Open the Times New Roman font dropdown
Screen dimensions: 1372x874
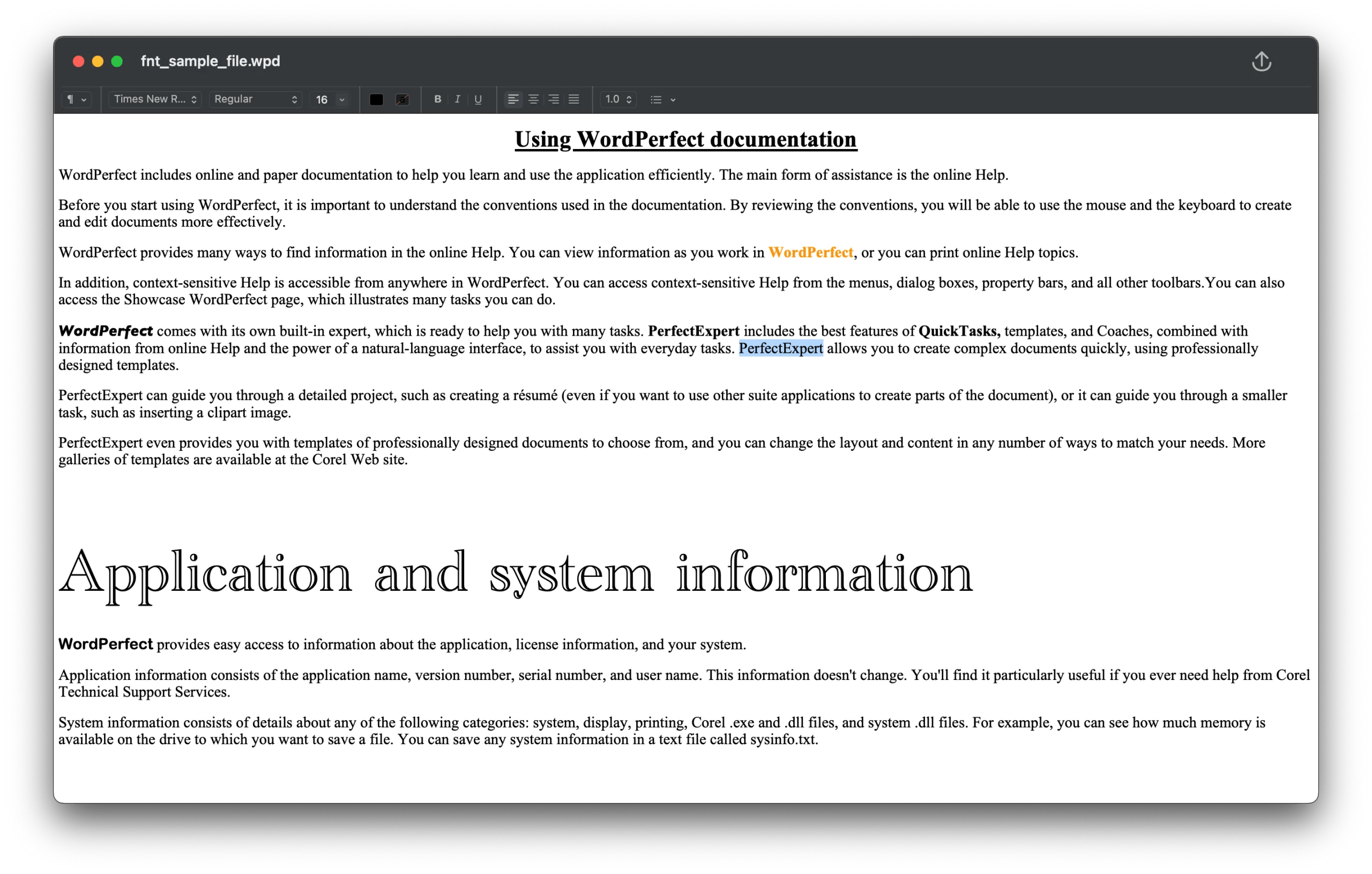coord(155,99)
